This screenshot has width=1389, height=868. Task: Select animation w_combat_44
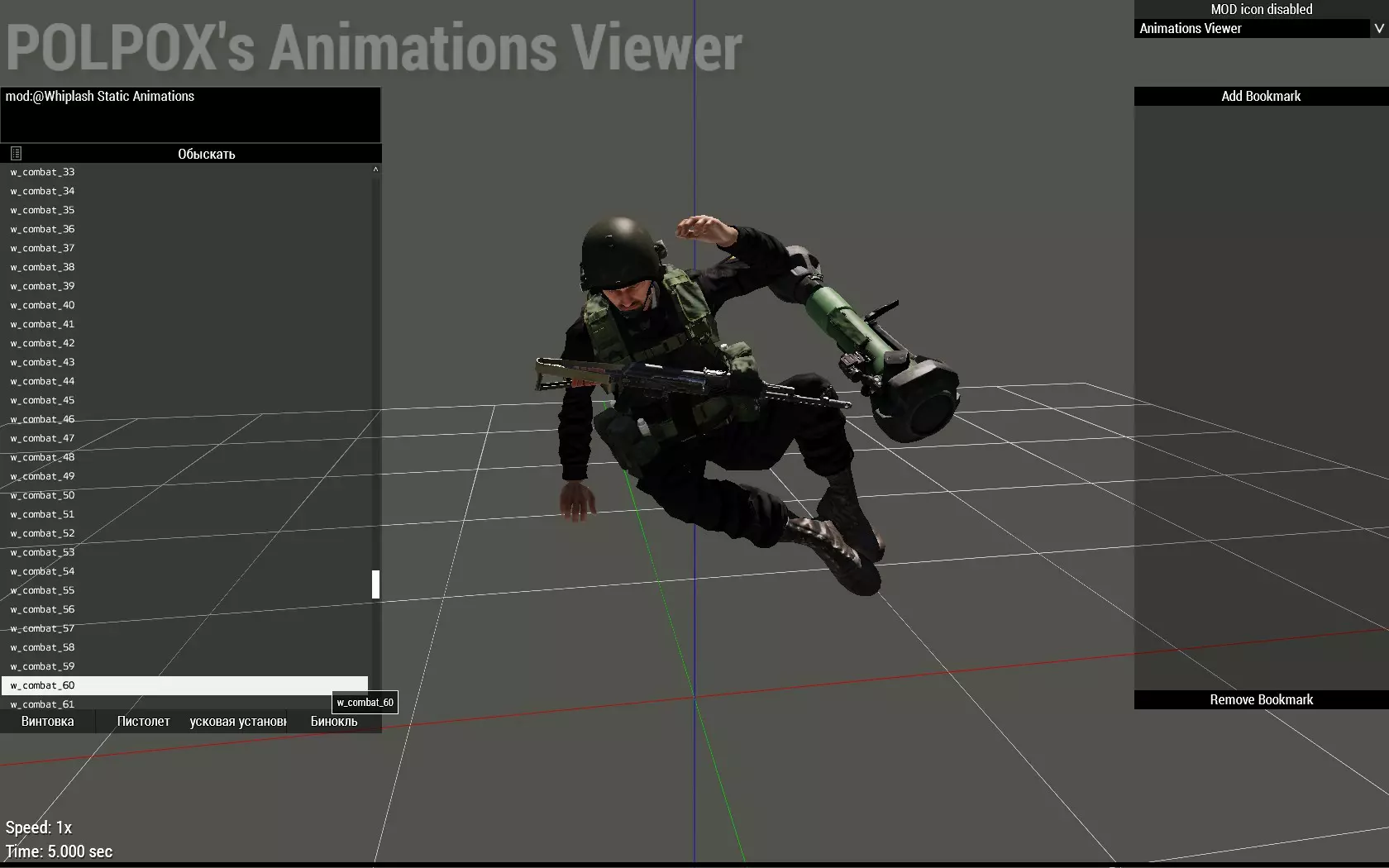(185, 381)
